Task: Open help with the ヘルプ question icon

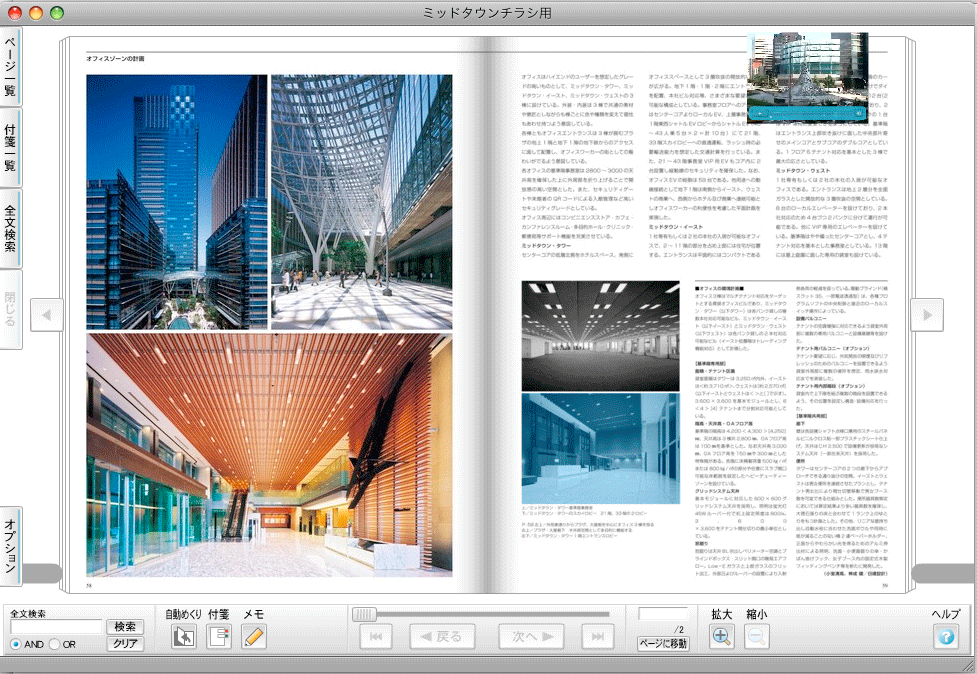Action: pyautogui.click(x=945, y=636)
